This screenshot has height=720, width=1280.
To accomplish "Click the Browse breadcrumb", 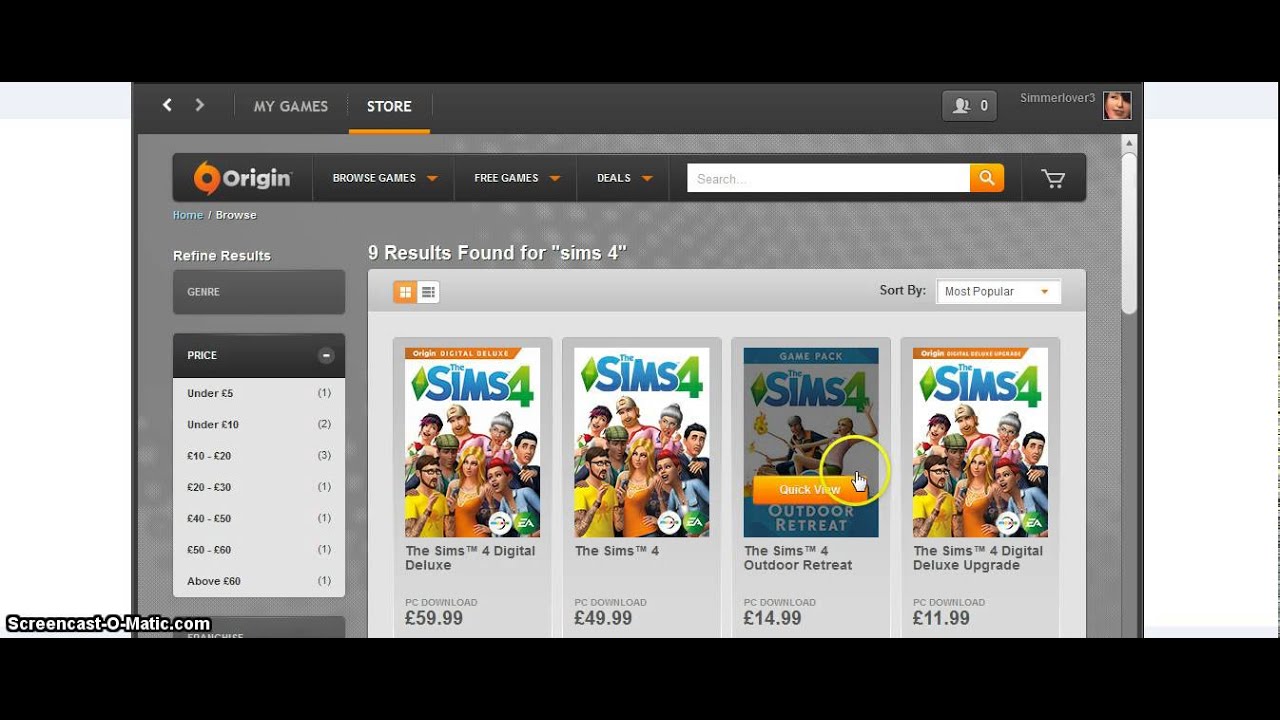I will coord(236,215).
